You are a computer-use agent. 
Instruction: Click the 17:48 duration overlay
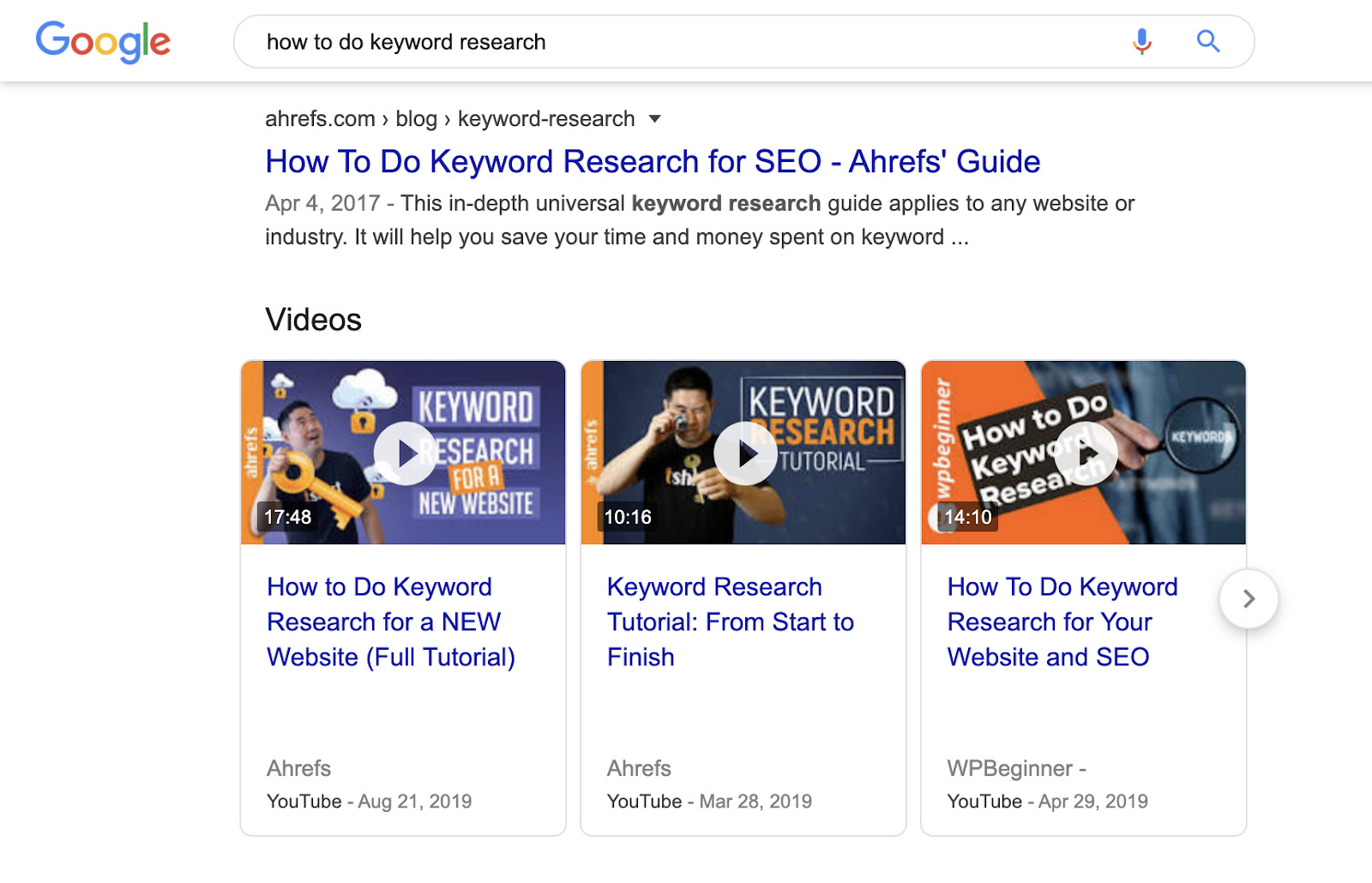tap(286, 517)
